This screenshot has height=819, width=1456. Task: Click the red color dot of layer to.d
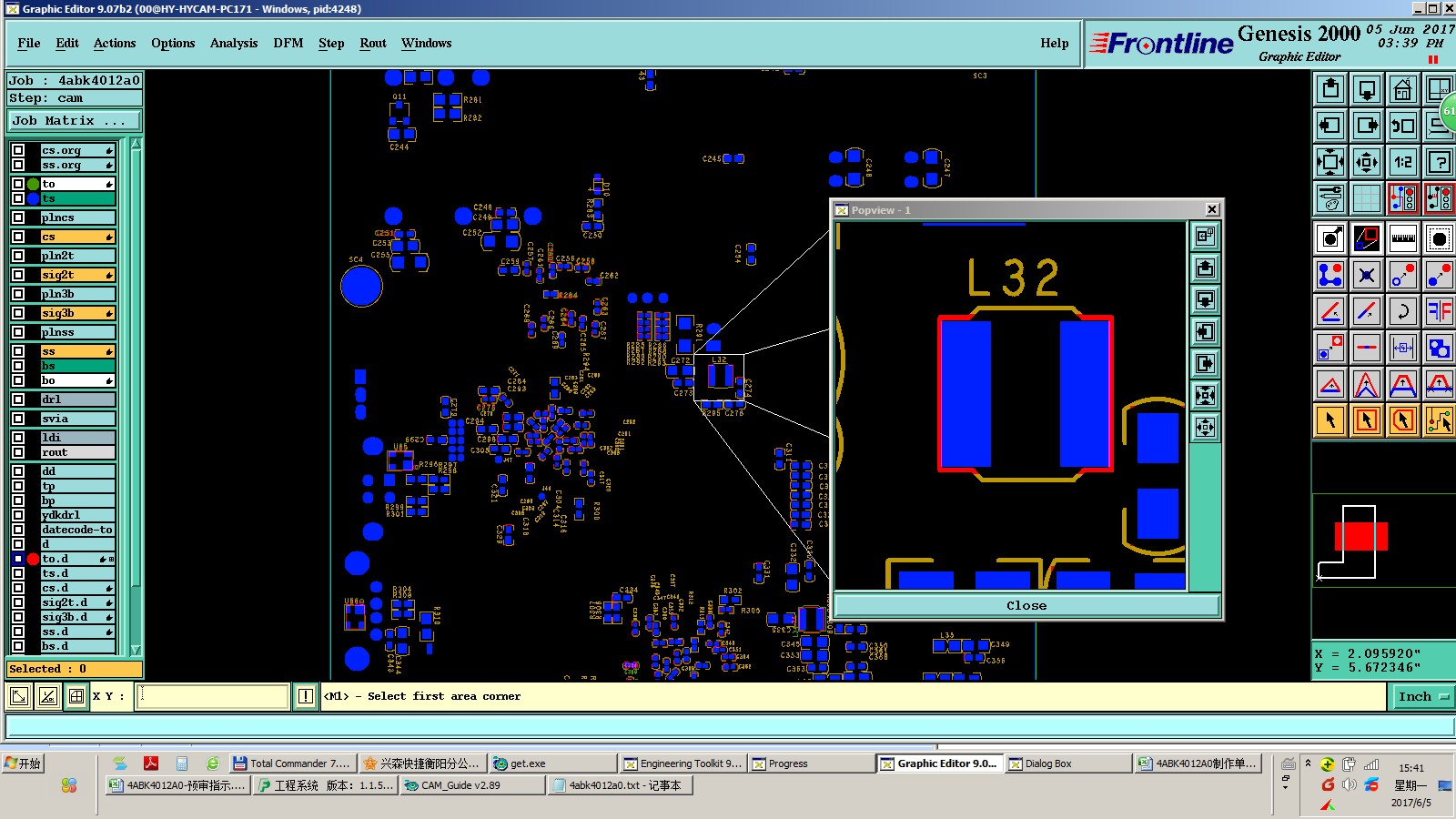point(33,559)
